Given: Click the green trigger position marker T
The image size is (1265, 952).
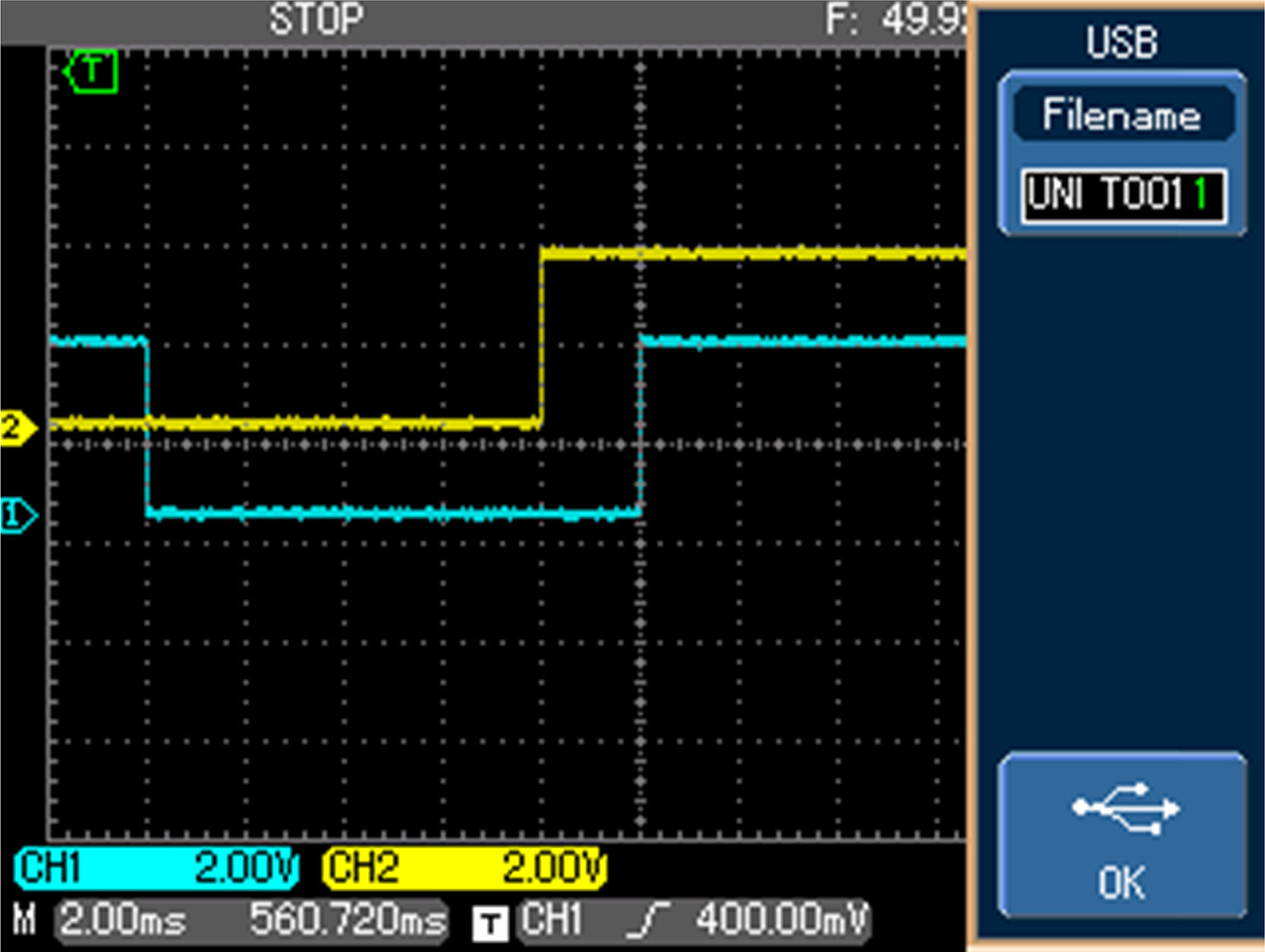Looking at the screenshot, I should (x=92, y=72).
